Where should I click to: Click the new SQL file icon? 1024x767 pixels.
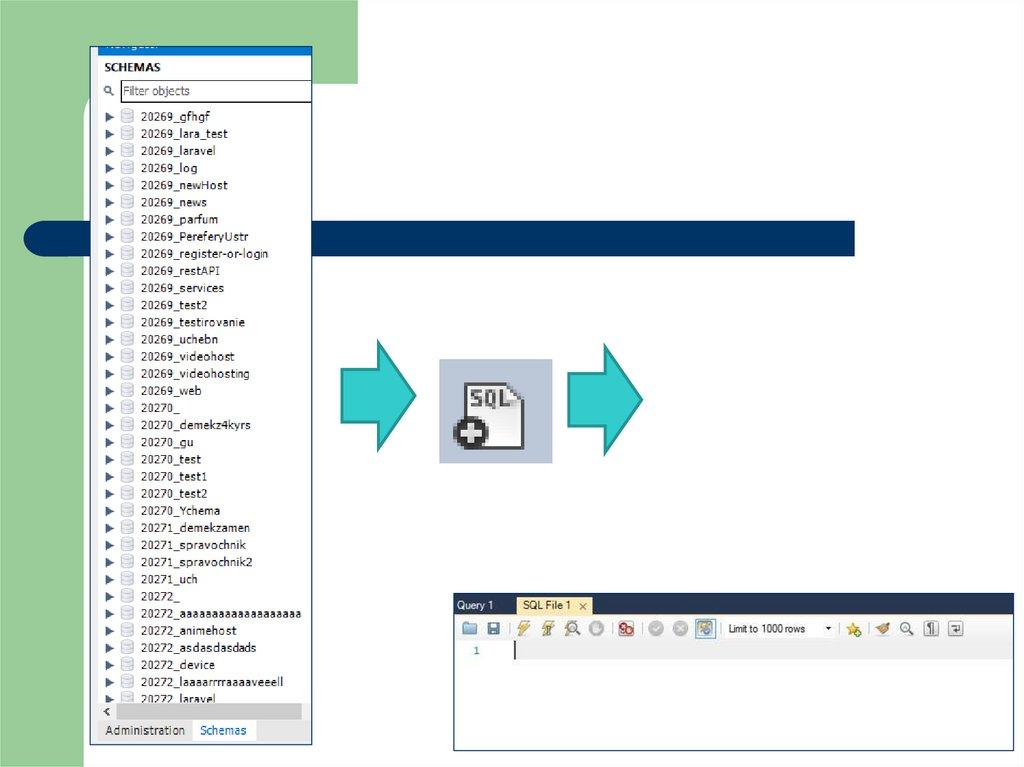pos(495,410)
